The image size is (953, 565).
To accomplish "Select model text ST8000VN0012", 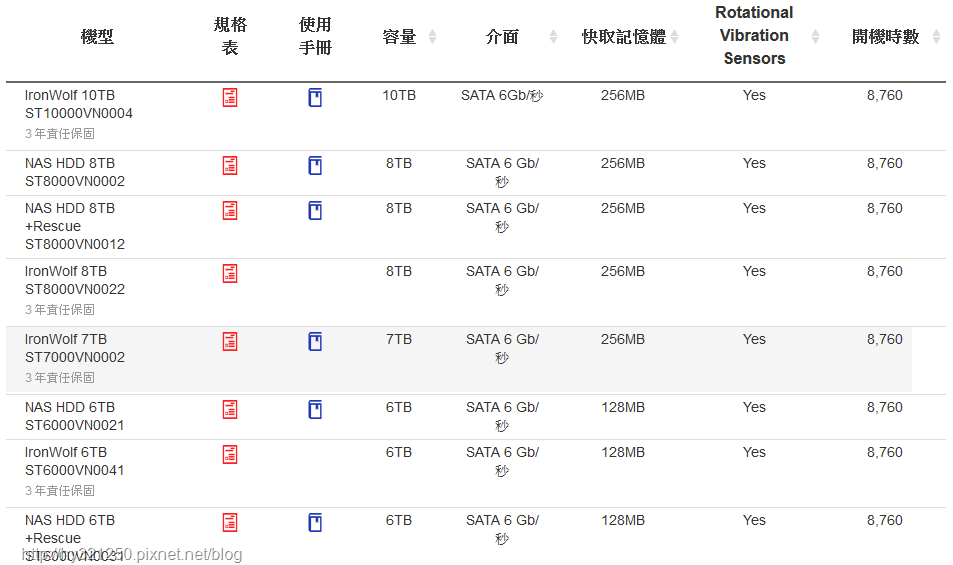I will coord(75,244).
